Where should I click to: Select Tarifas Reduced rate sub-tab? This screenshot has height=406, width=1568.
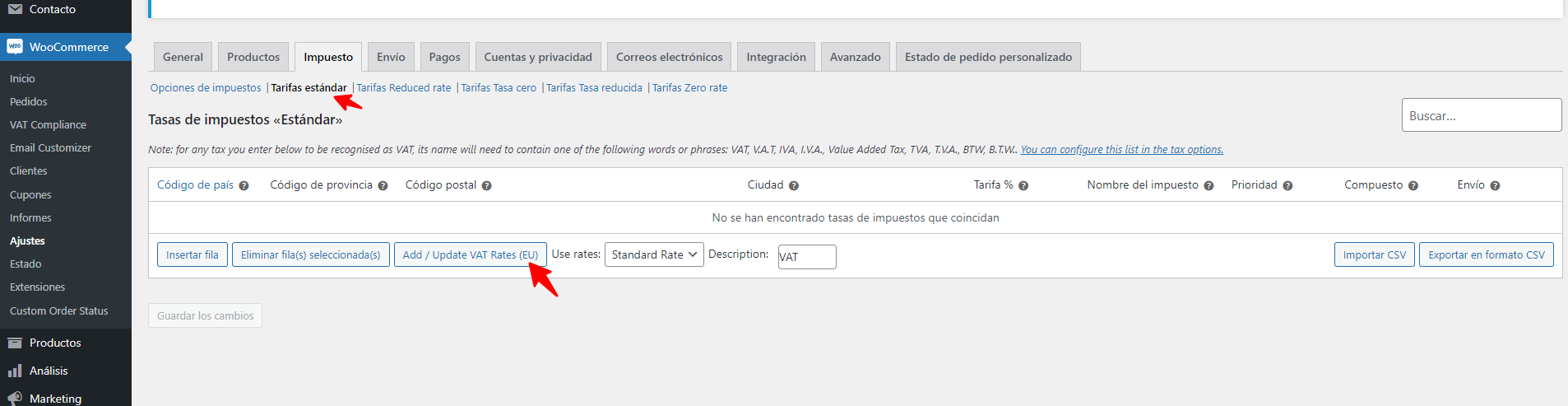pyautogui.click(x=404, y=88)
